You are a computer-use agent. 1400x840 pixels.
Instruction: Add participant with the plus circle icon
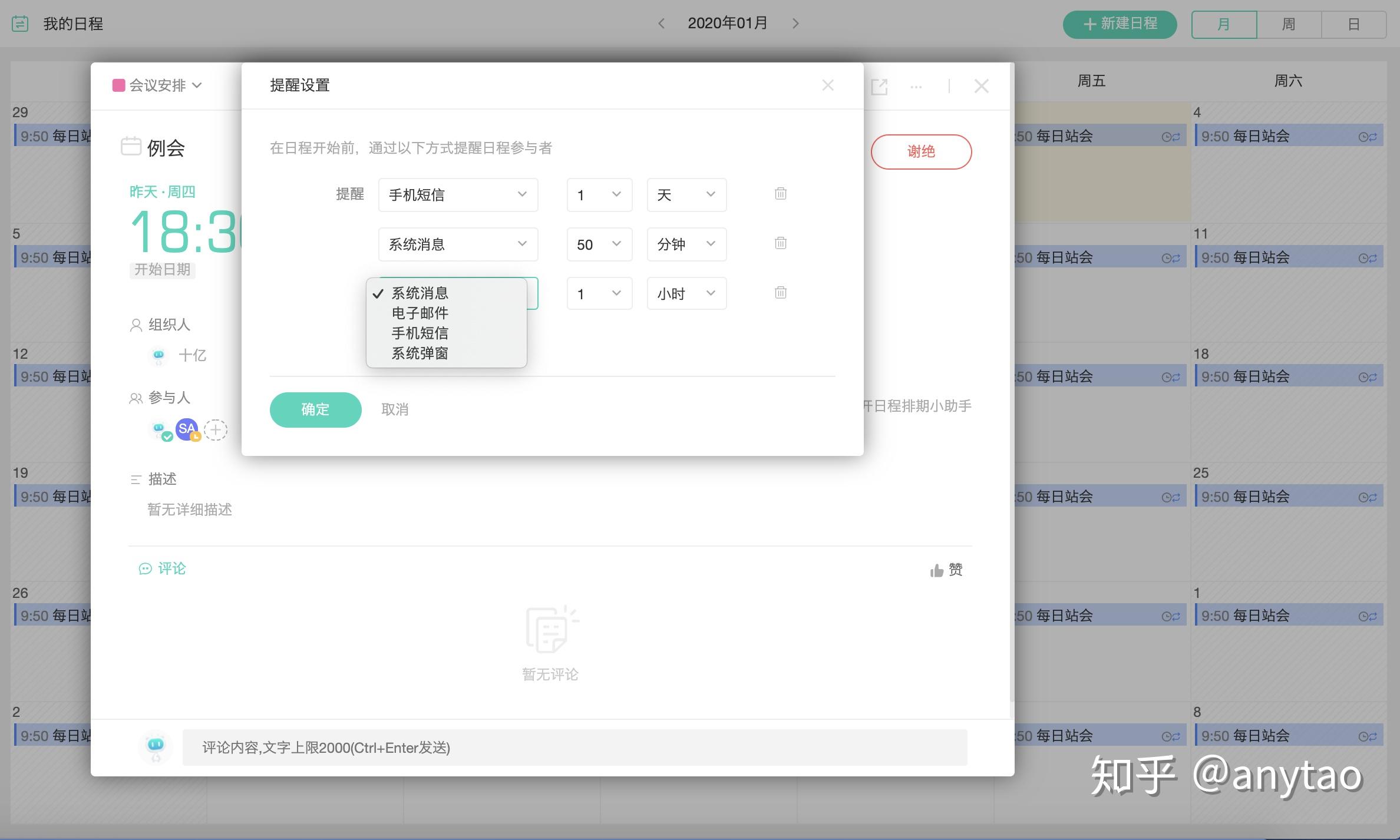pos(216,430)
